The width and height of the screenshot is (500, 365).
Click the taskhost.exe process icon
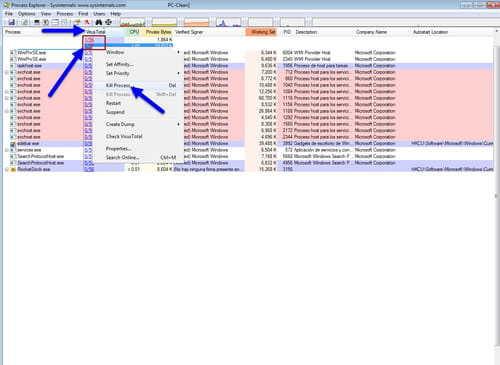pyautogui.click(x=13, y=66)
